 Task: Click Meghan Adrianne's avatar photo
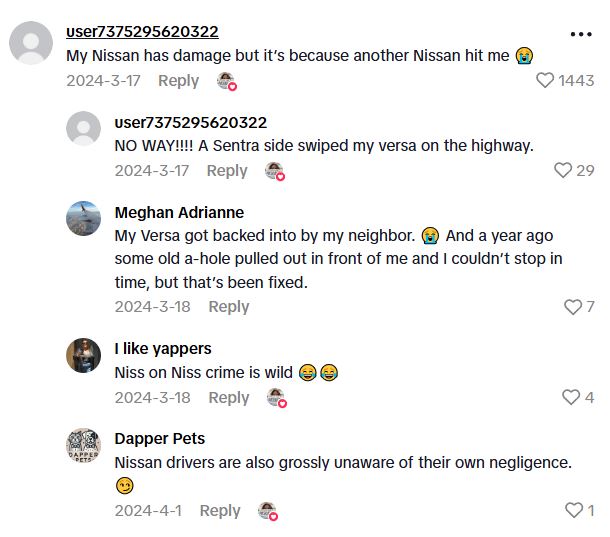83,219
